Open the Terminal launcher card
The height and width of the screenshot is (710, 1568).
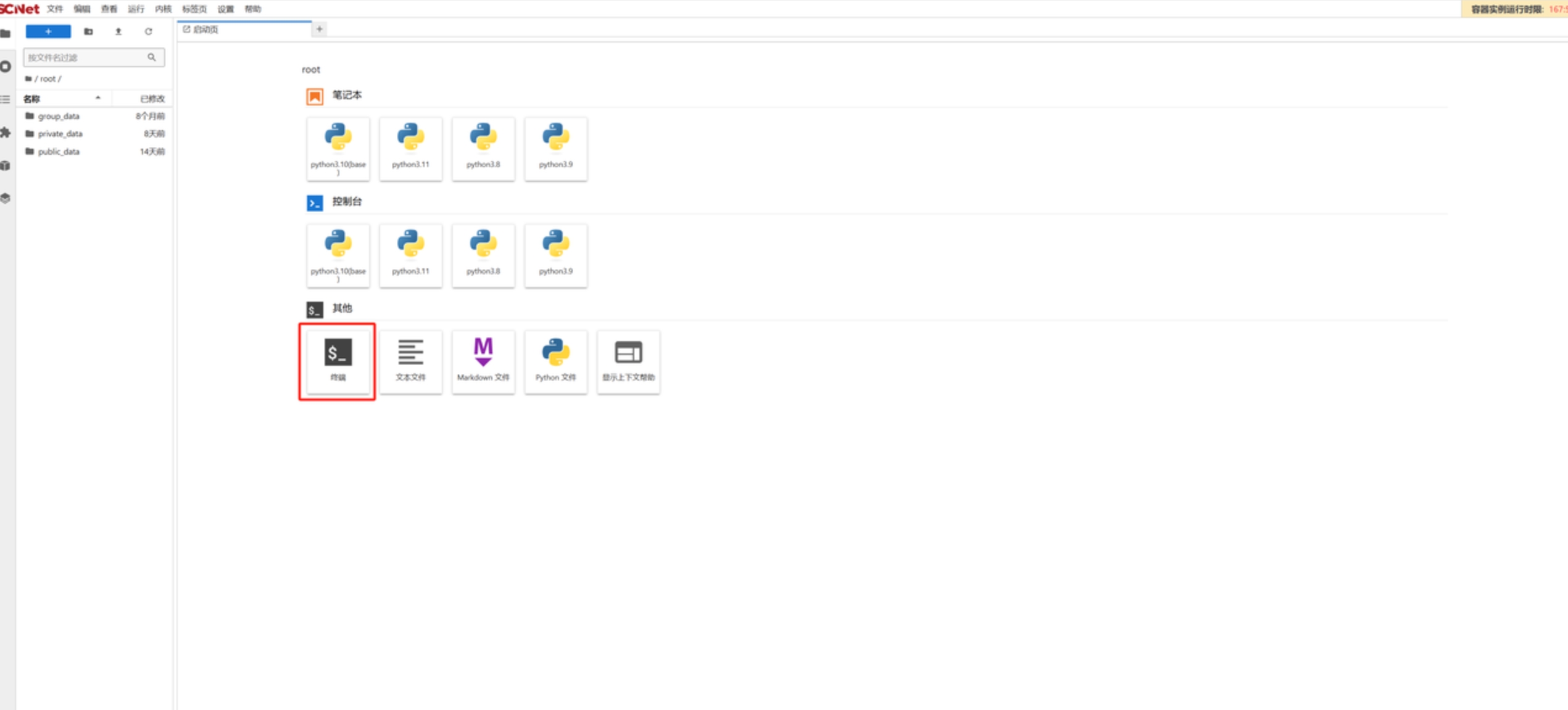(338, 361)
